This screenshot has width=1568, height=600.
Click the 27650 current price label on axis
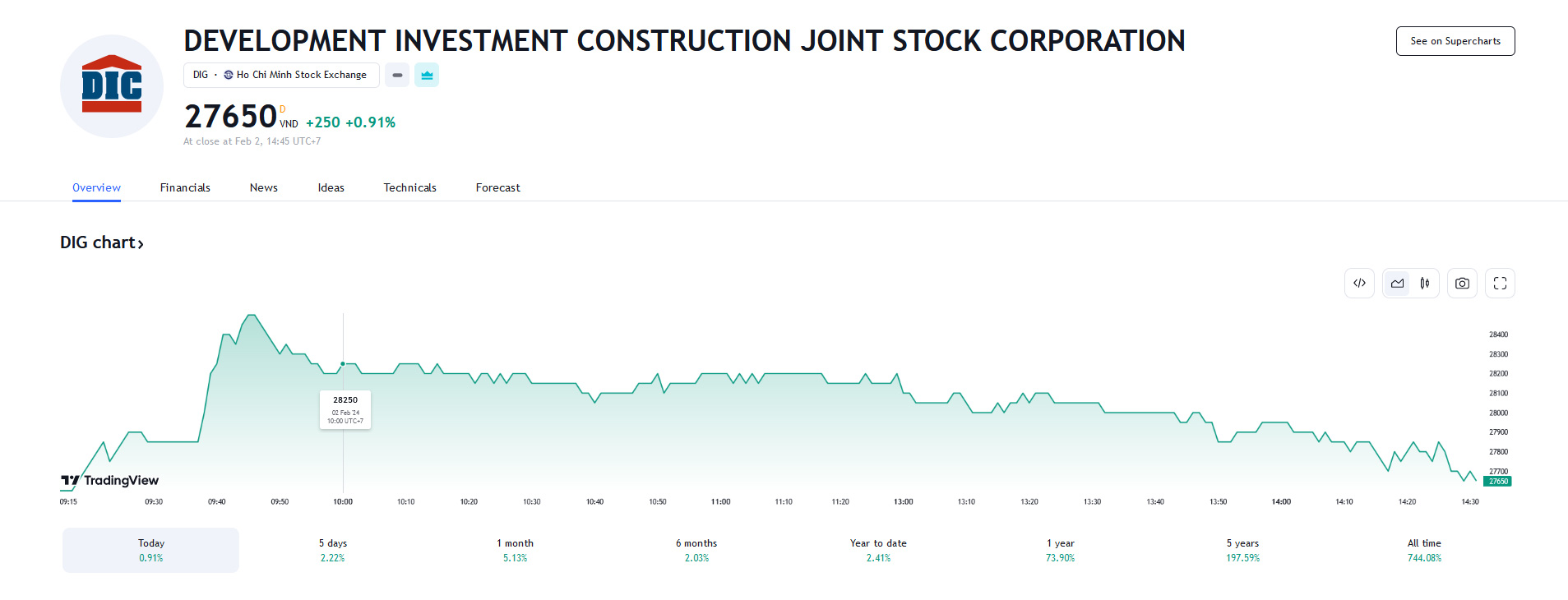pyautogui.click(x=1497, y=482)
